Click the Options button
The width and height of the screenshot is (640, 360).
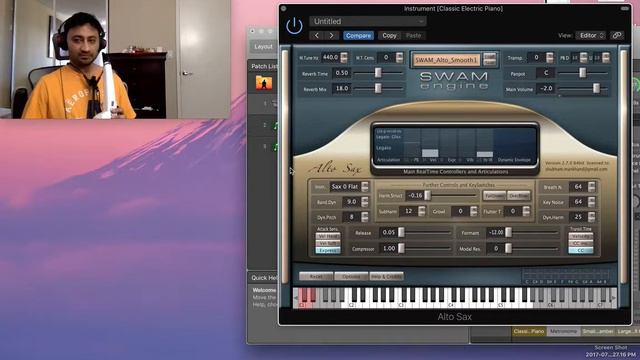pos(351,276)
